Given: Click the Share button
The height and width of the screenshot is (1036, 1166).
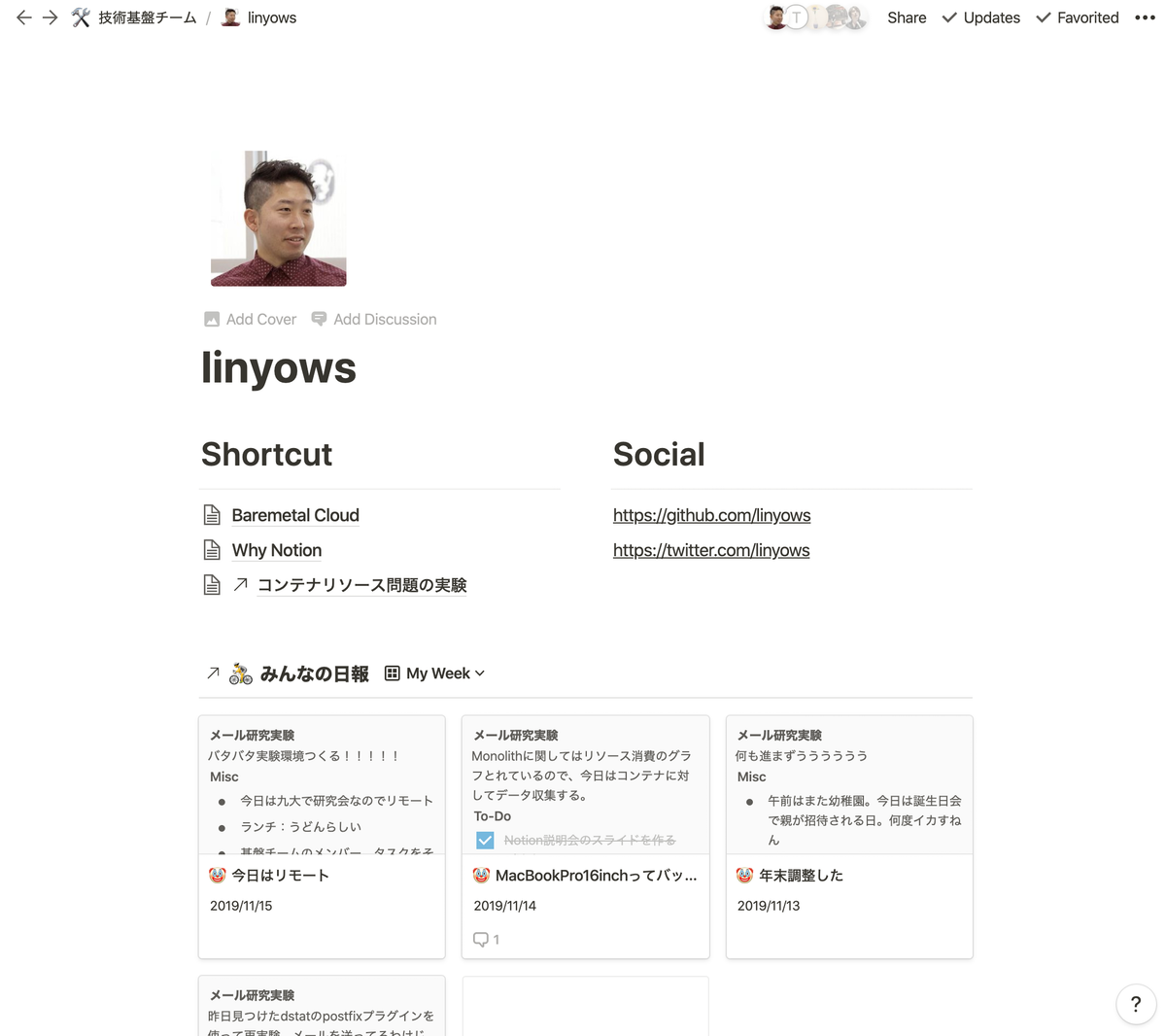Looking at the screenshot, I should 906,17.
